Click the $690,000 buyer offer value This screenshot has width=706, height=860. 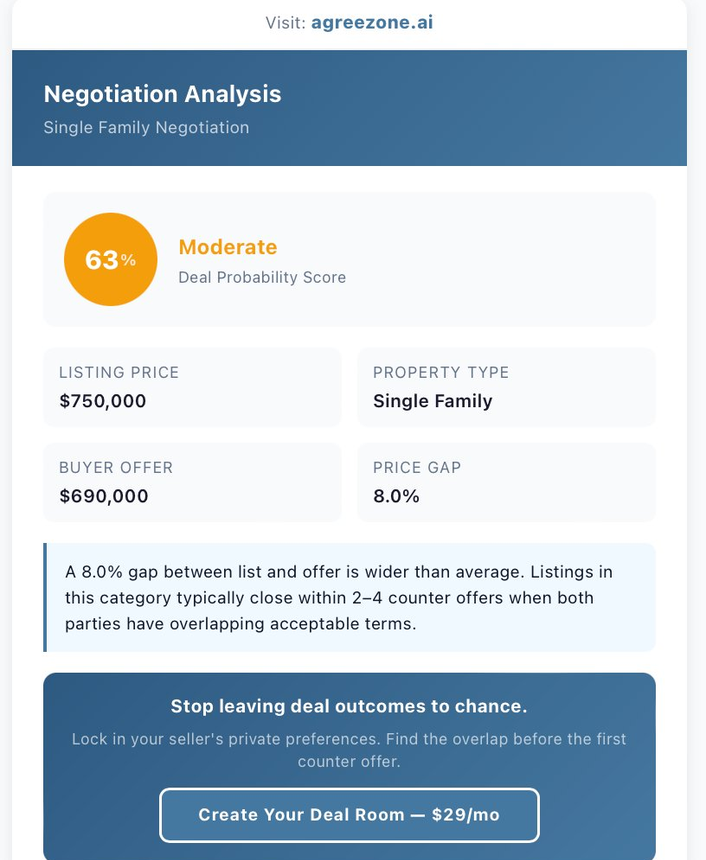(103, 496)
